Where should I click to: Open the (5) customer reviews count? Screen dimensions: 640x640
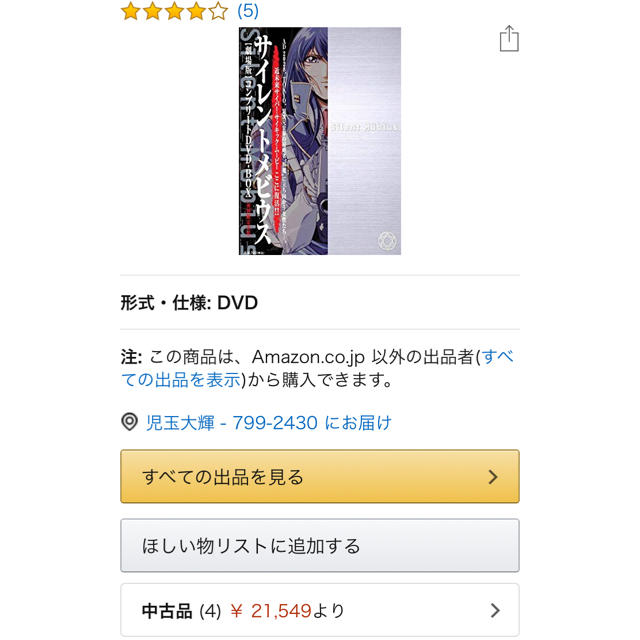click(x=248, y=11)
